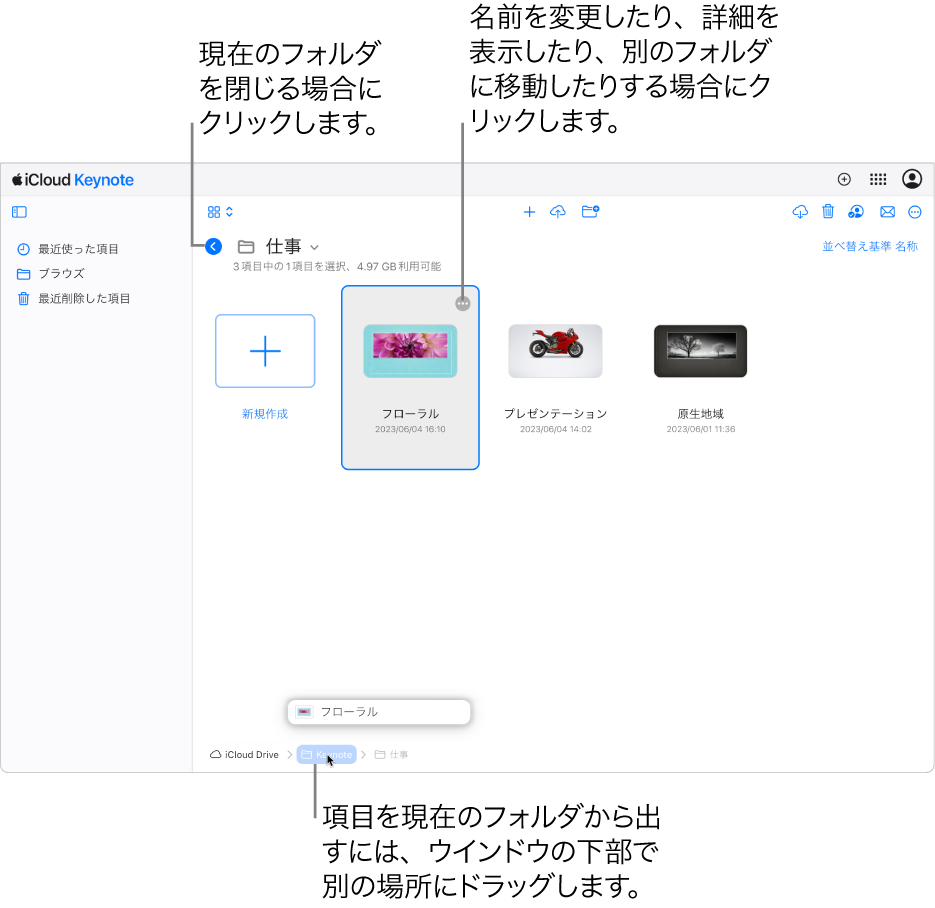Open the プレゼンテーション presentation thumbnail
The width and height of the screenshot is (935, 908).
555,351
